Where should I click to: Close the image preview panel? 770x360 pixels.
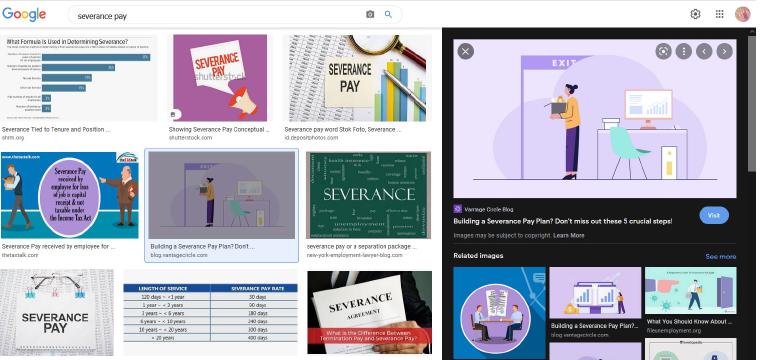[x=466, y=51]
